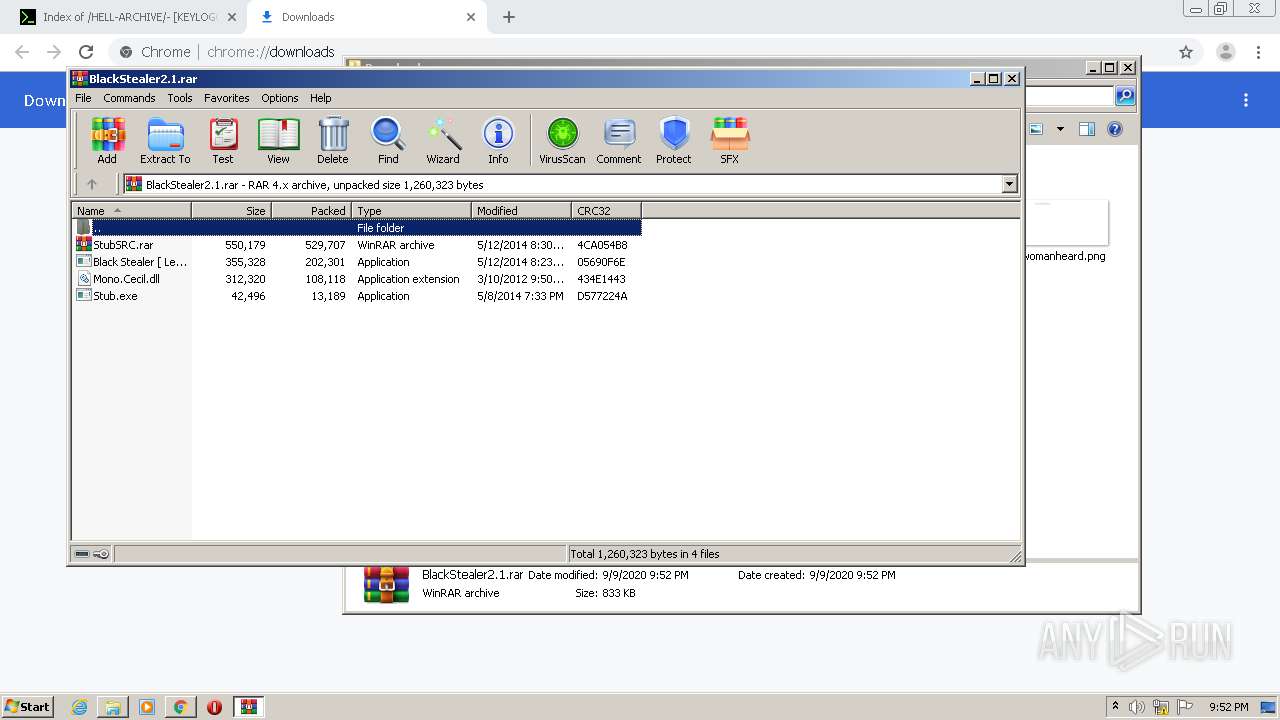
Task: Open the Favorites menu
Action: click(x=227, y=98)
